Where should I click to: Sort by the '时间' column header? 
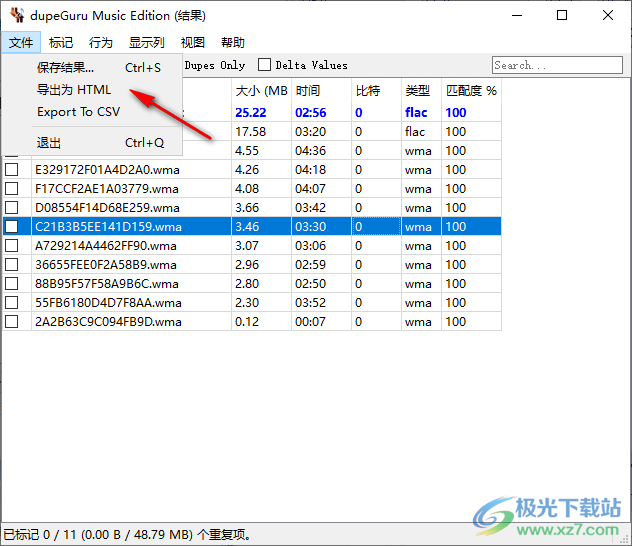click(x=320, y=90)
